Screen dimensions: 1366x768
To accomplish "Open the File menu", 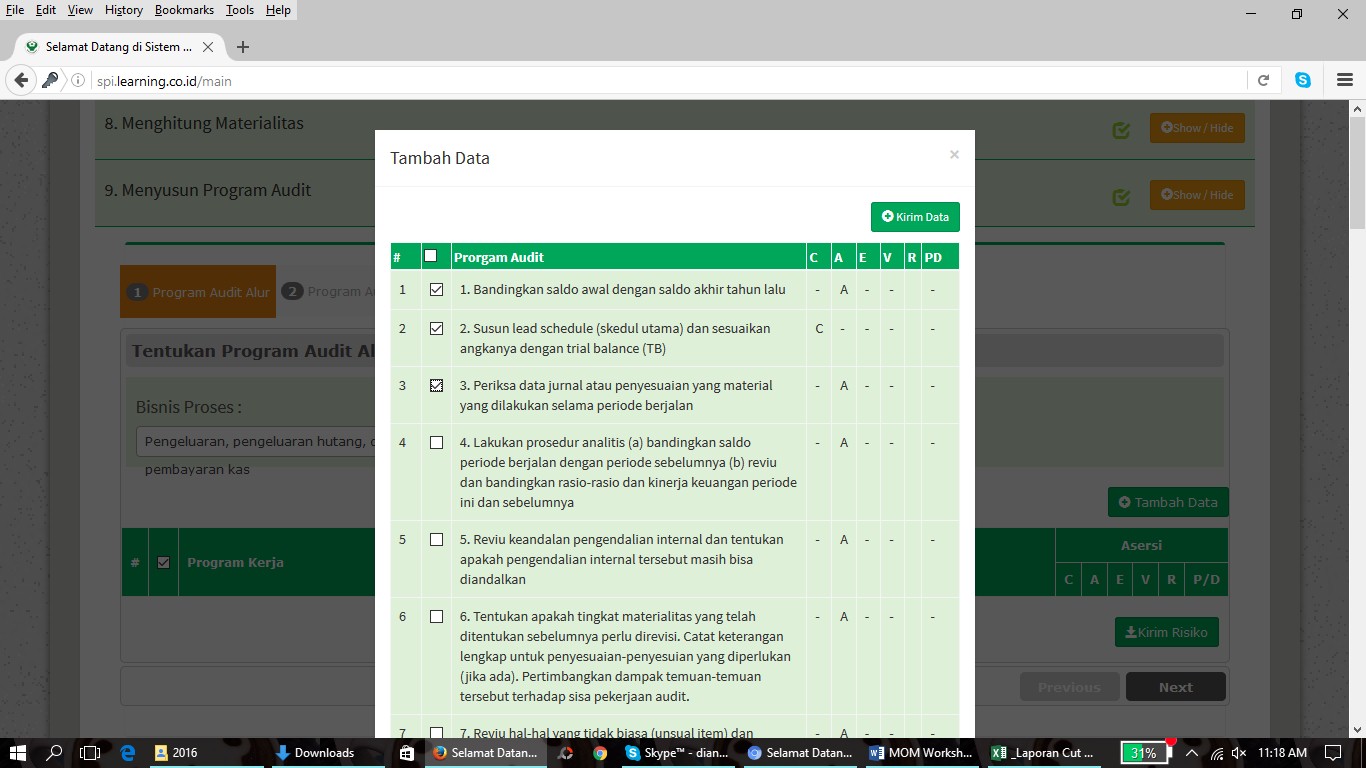I will [x=15, y=10].
